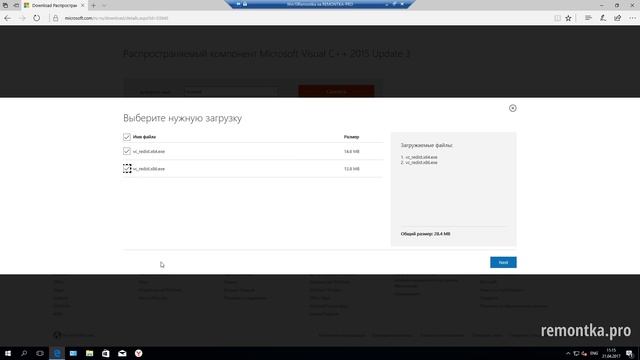Click the volume icon in system tray

584,353
